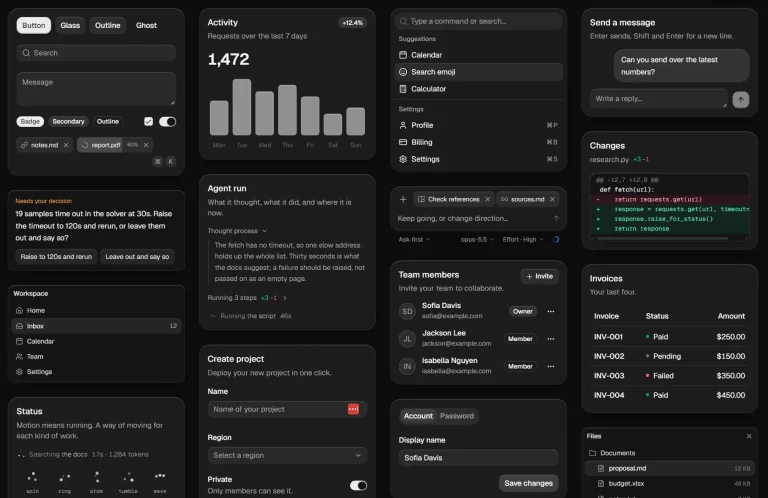Open Billing from the command menu
The image size is (768, 498).
[478, 142]
